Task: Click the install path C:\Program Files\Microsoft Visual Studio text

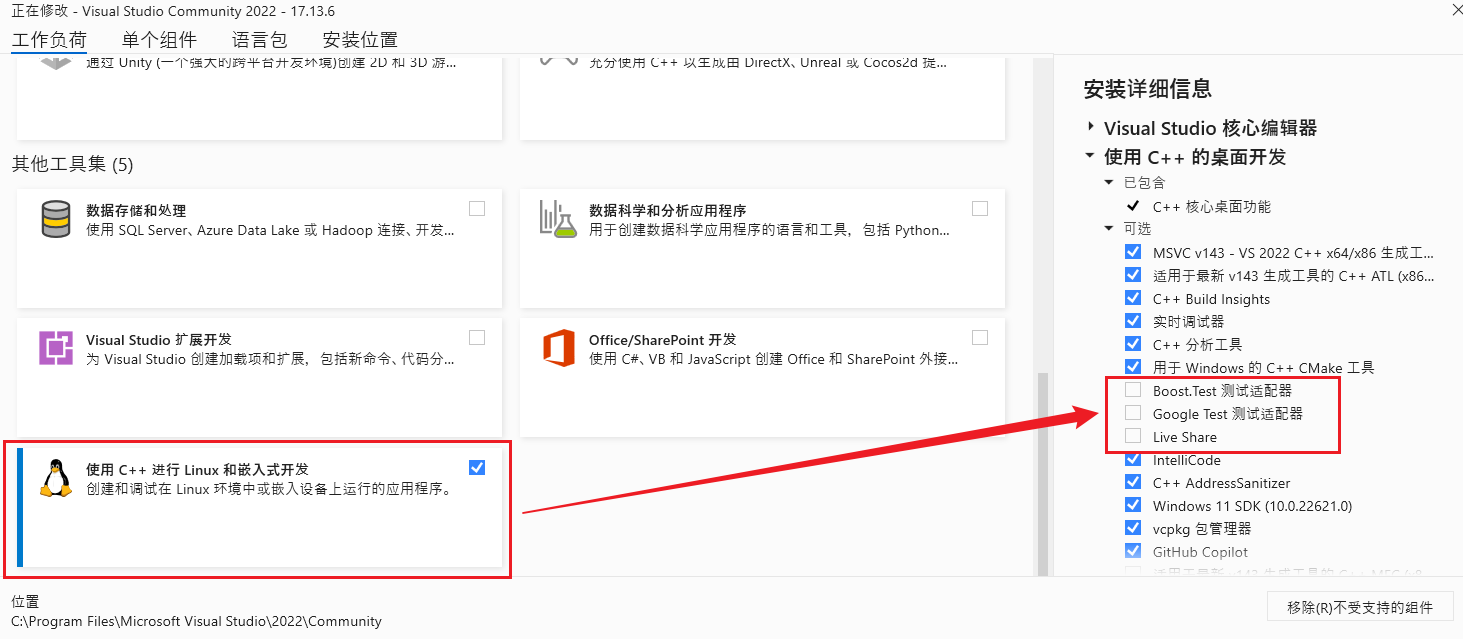Action: [x=196, y=621]
